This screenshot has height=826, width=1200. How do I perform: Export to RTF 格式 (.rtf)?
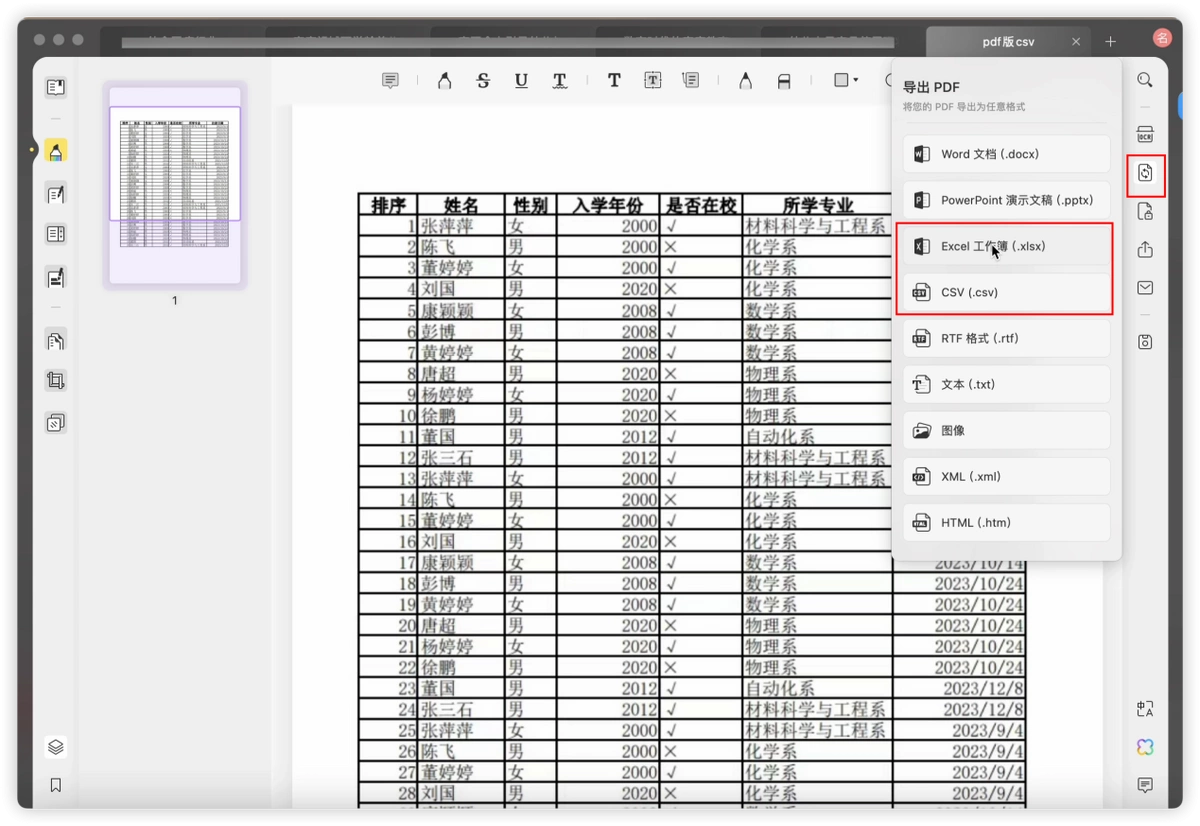[x=1006, y=338]
